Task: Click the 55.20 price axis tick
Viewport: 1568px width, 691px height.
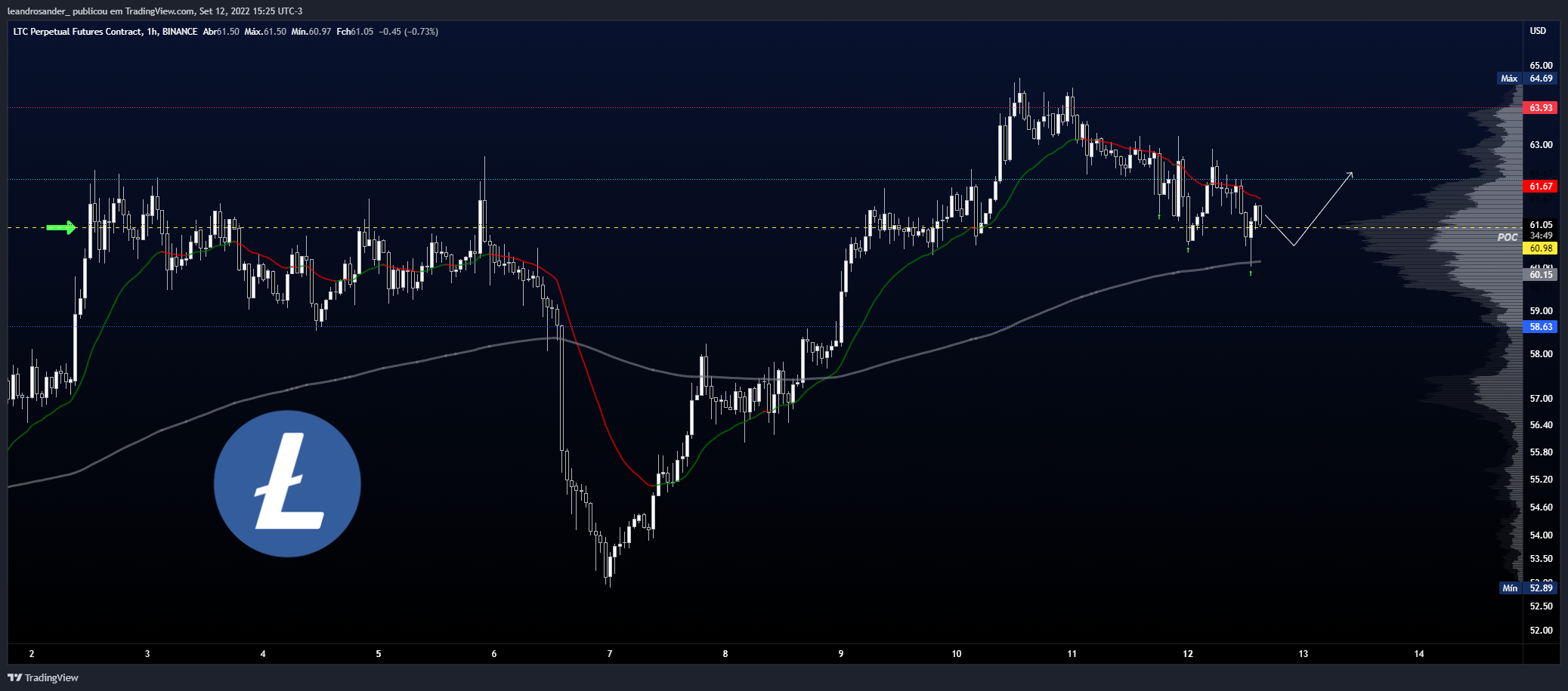Action: coord(1541,480)
